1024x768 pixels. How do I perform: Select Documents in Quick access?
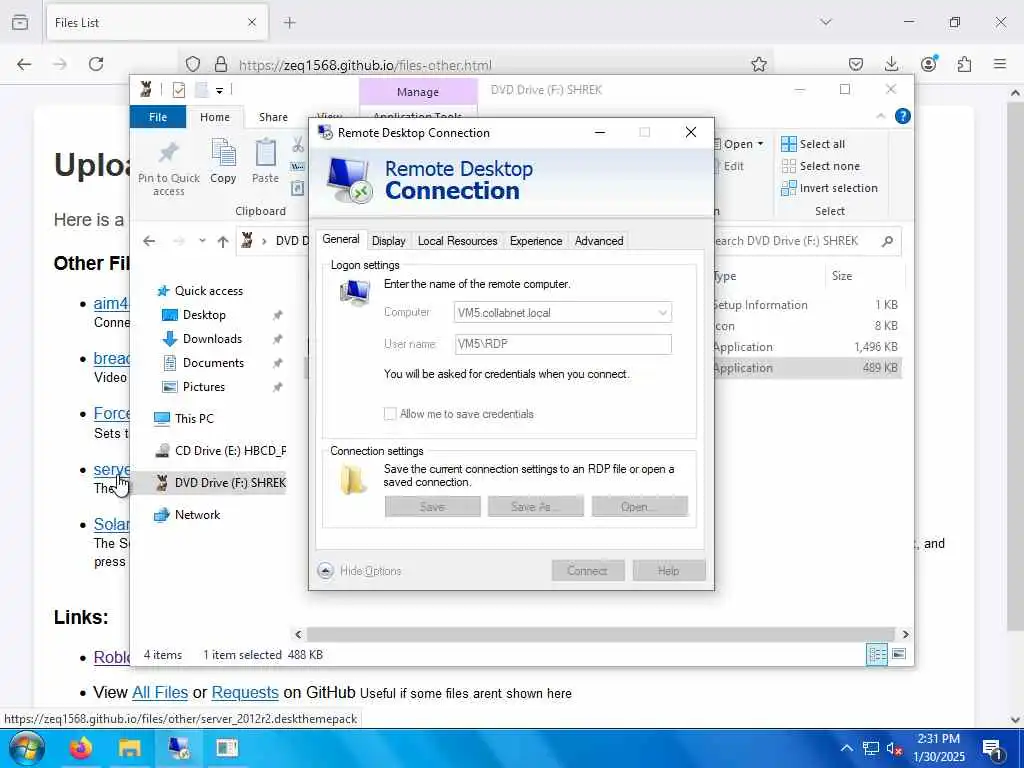[213, 362]
